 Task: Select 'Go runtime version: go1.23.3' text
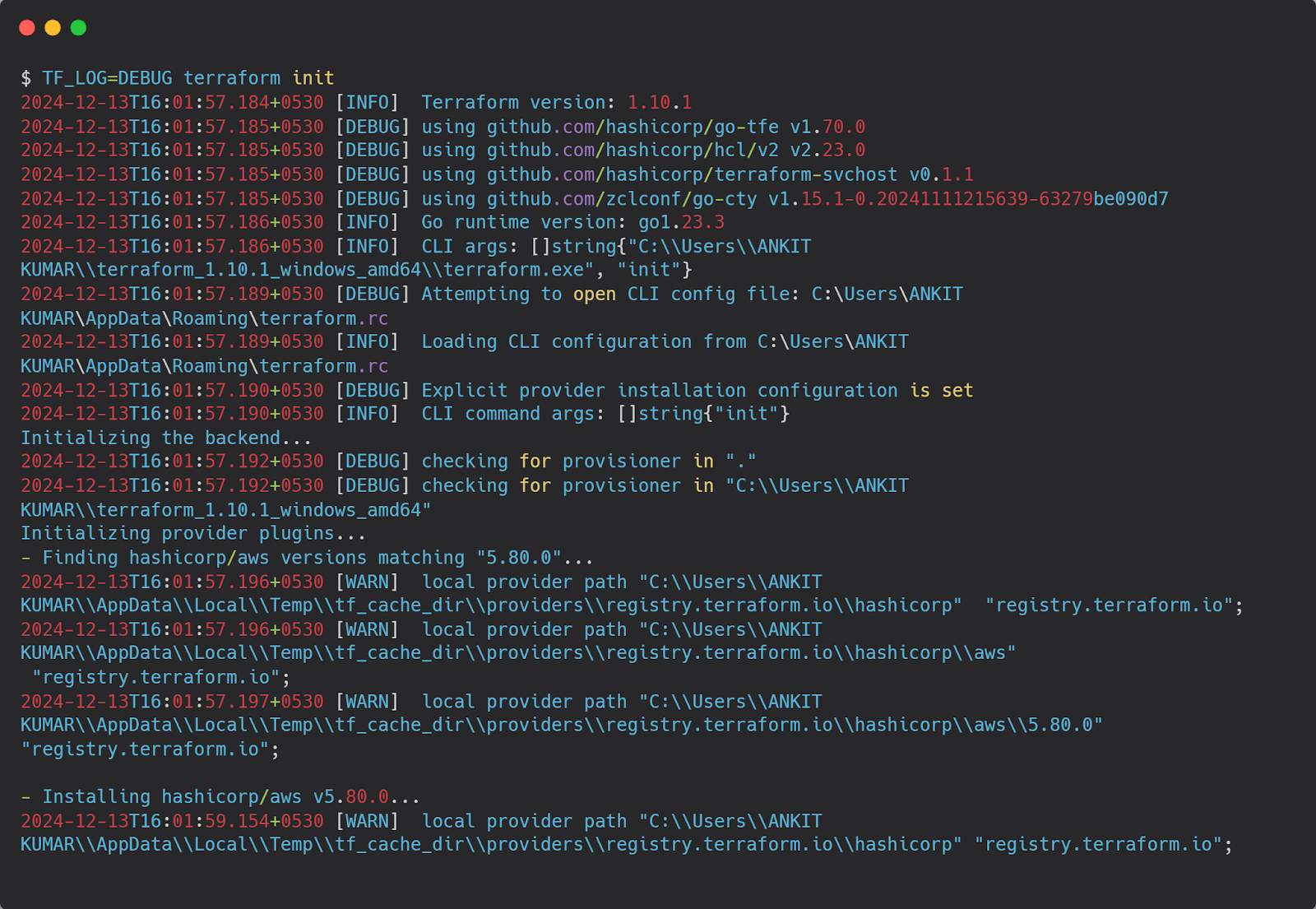pyautogui.click(x=572, y=223)
